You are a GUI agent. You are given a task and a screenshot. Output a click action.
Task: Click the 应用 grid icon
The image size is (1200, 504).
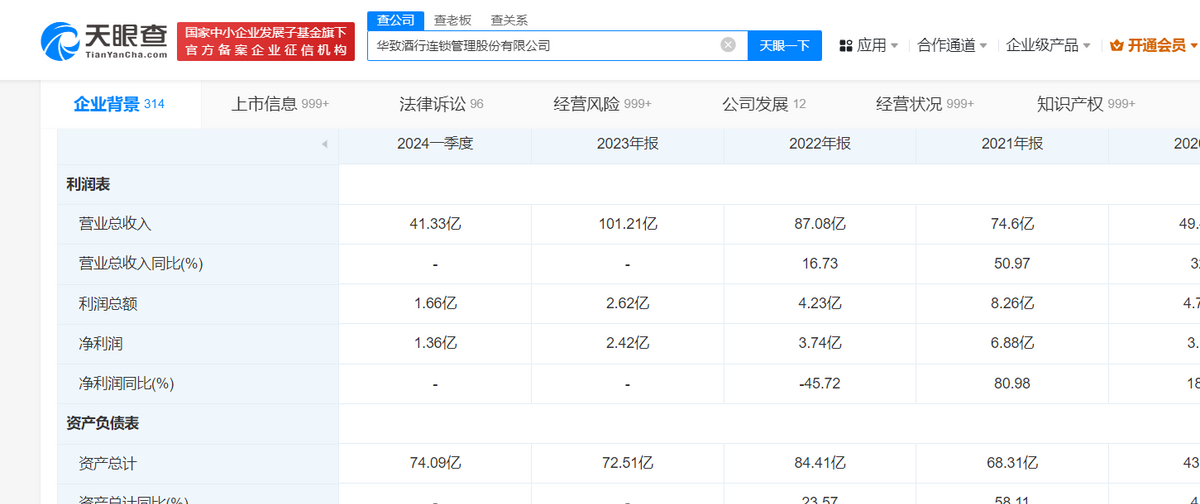(x=845, y=45)
